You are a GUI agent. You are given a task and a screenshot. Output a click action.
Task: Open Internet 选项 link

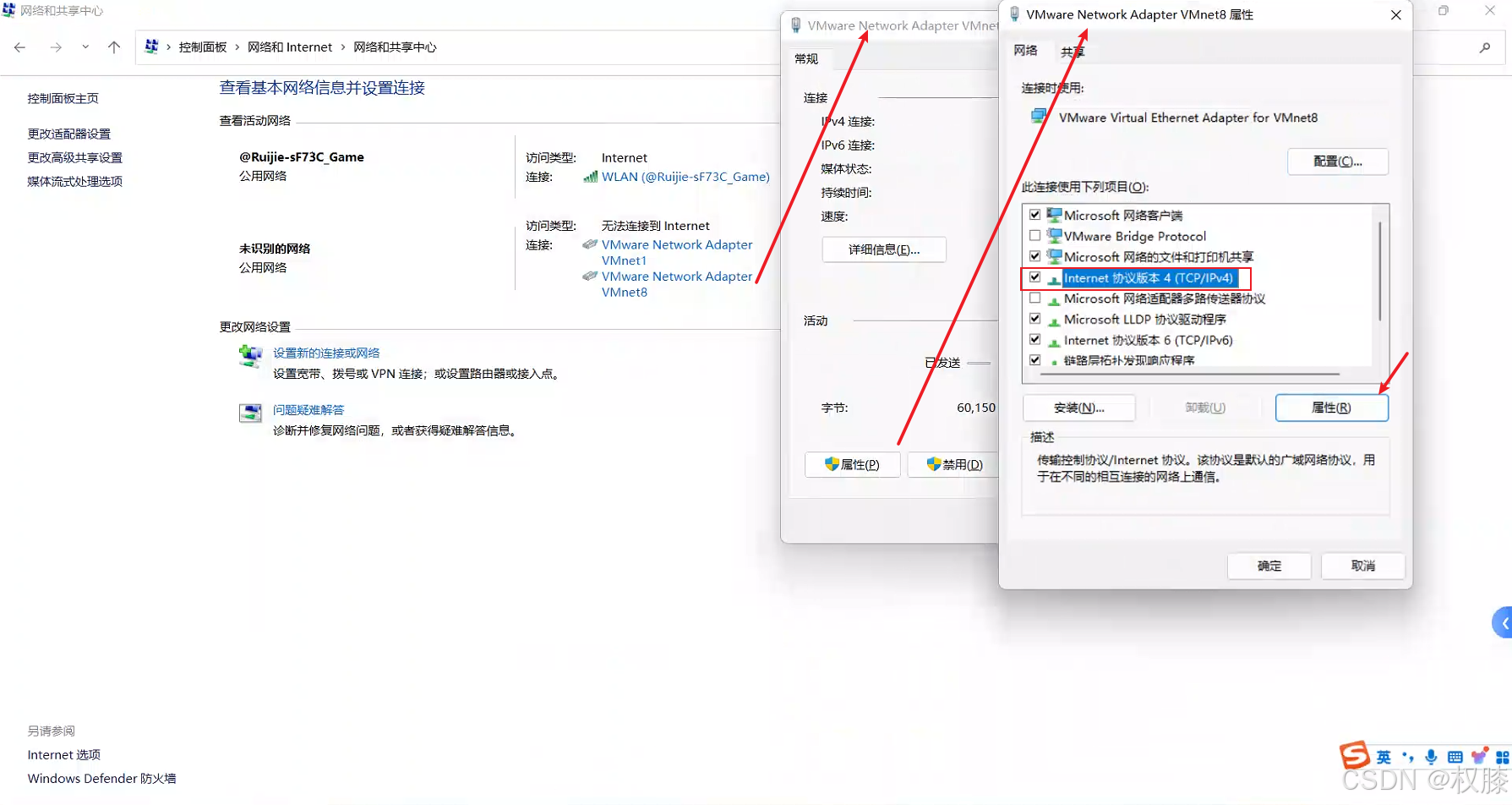[x=64, y=754]
